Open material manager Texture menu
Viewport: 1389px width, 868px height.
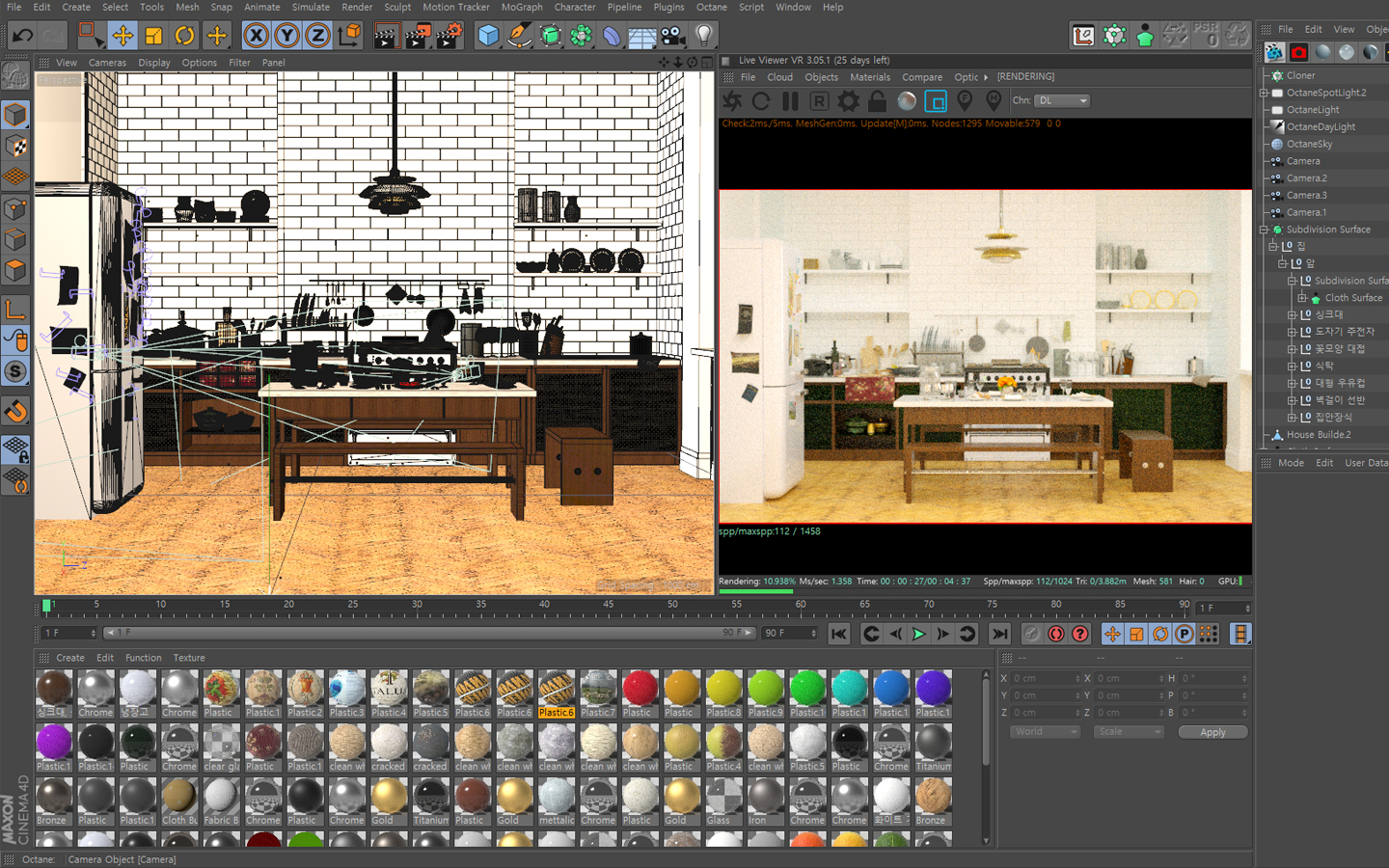click(189, 658)
